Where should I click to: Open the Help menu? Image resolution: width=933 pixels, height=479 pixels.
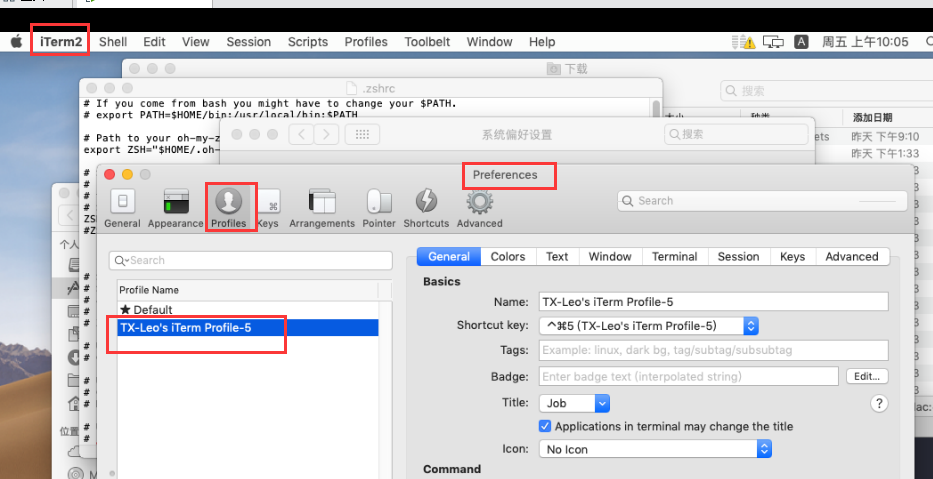(542, 42)
